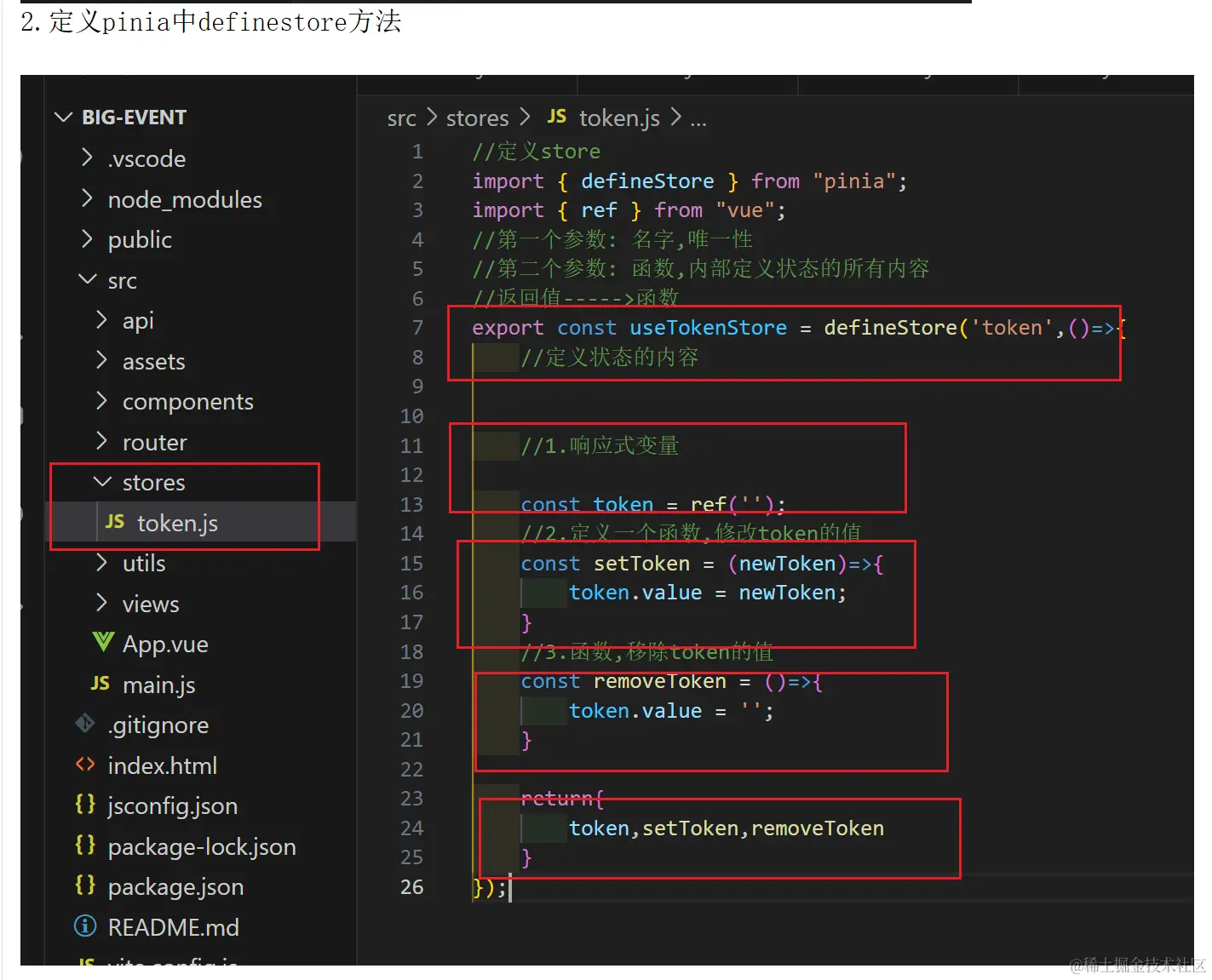The height and width of the screenshot is (980, 1212).
Task: Click the HTML brackets icon beside index.html
Action: click(85, 765)
